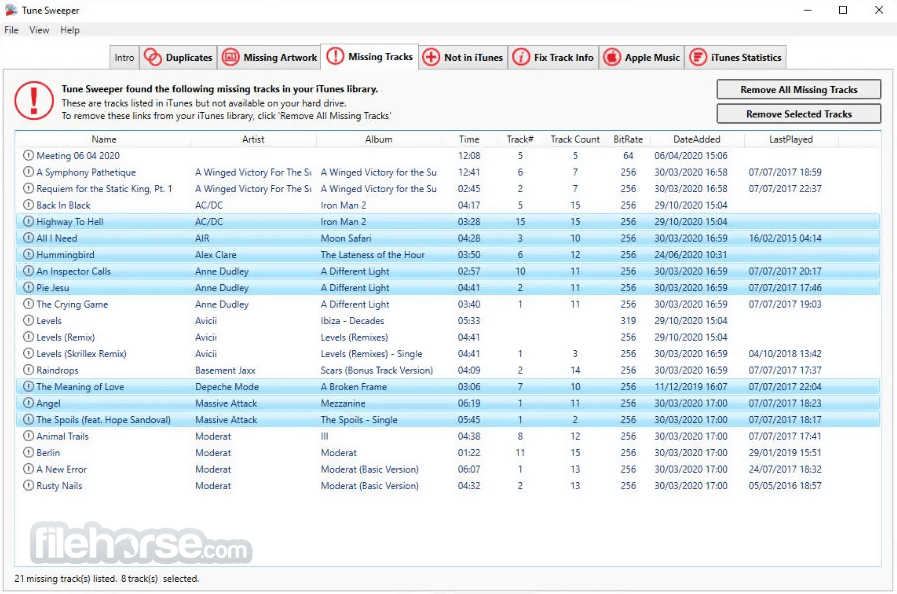Open the Help menu
897x594 pixels.
point(70,30)
